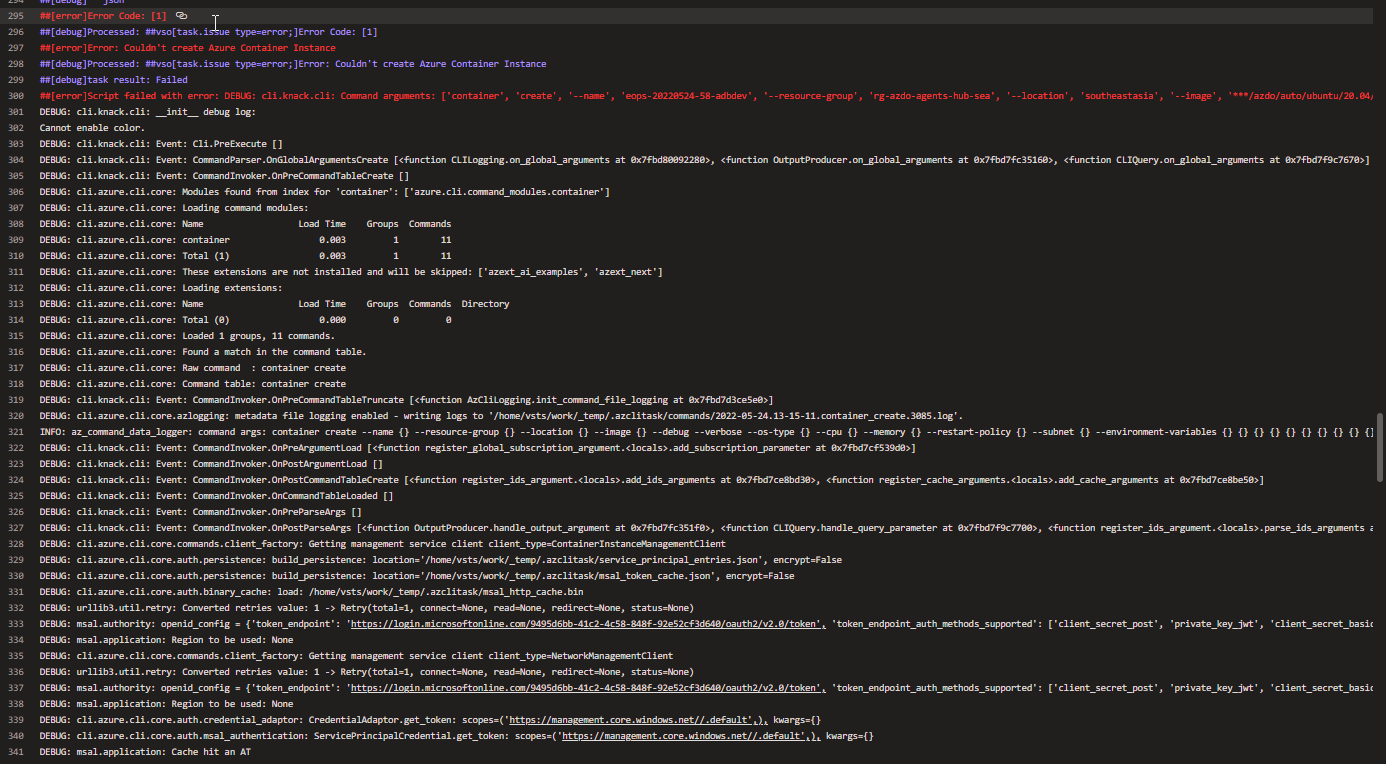The height and width of the screenshot is (764, 1386).
Task: Select line number 300
Action: coord(16,96)
